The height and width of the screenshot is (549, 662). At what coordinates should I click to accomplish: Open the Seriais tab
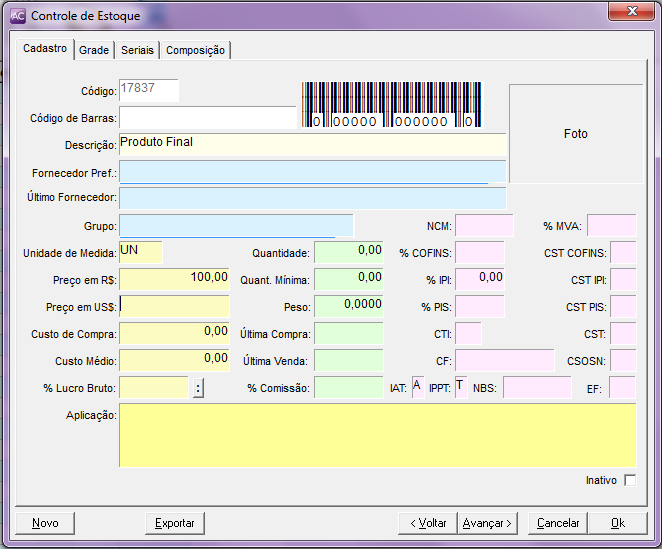(x=137, y=50)
